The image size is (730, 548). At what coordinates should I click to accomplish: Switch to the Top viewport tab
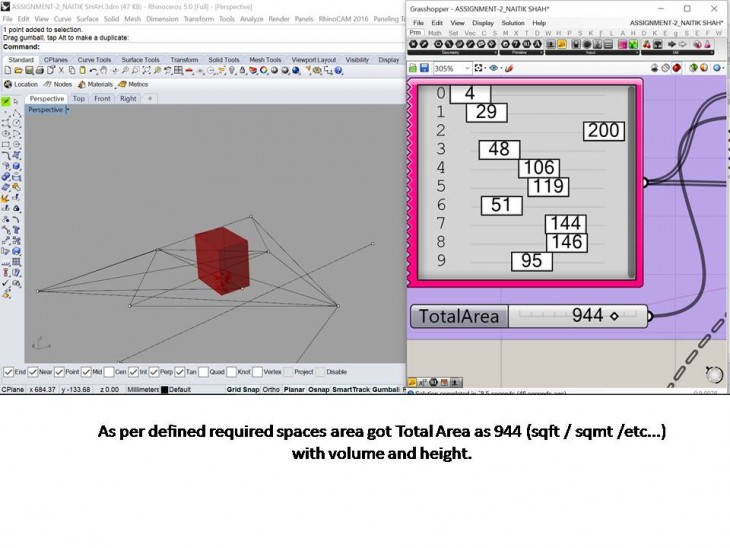79,99
